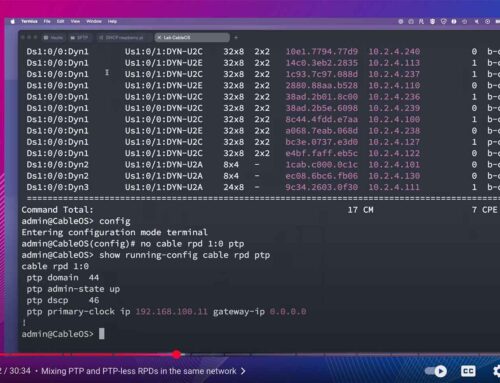This screenshot has height=383, width=500.
Task: Open the Edit menu
Action: (x=60, y=21)
